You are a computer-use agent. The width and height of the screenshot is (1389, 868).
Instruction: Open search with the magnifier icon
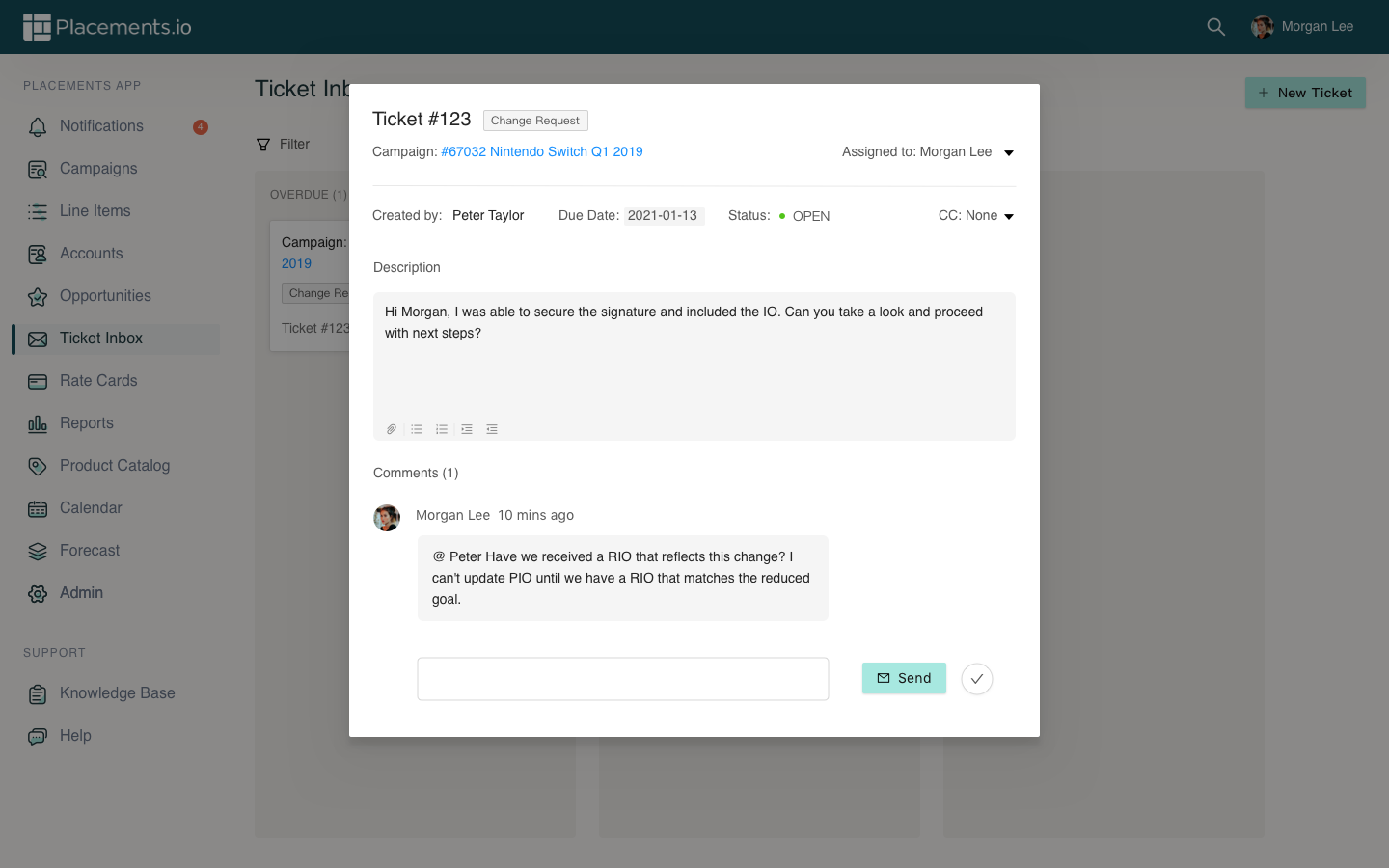click(1215, 27)
